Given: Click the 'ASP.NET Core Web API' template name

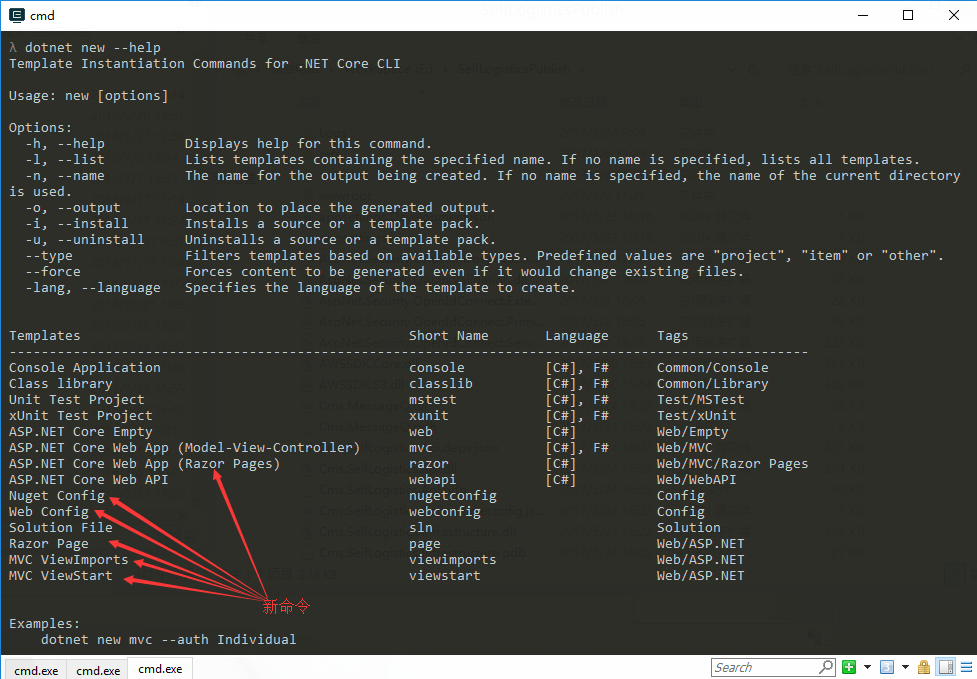Looking at the screenshot, I should [x=88, y=480].
